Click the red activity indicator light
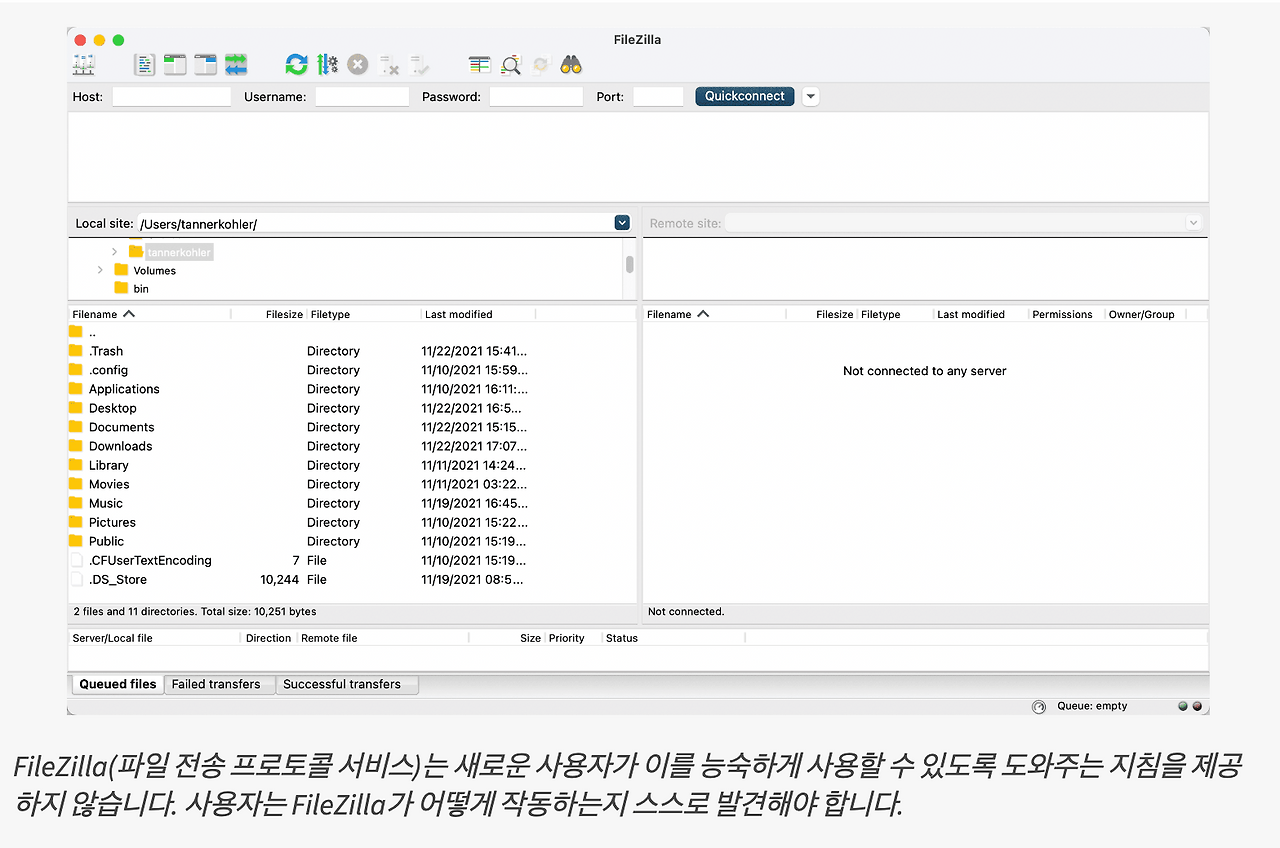 (1197, 706)
